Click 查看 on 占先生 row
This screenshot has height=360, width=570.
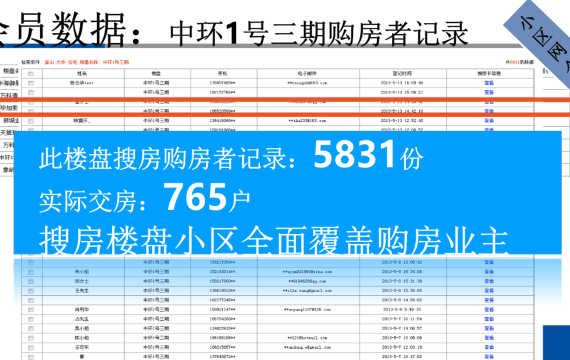[489, 319]
